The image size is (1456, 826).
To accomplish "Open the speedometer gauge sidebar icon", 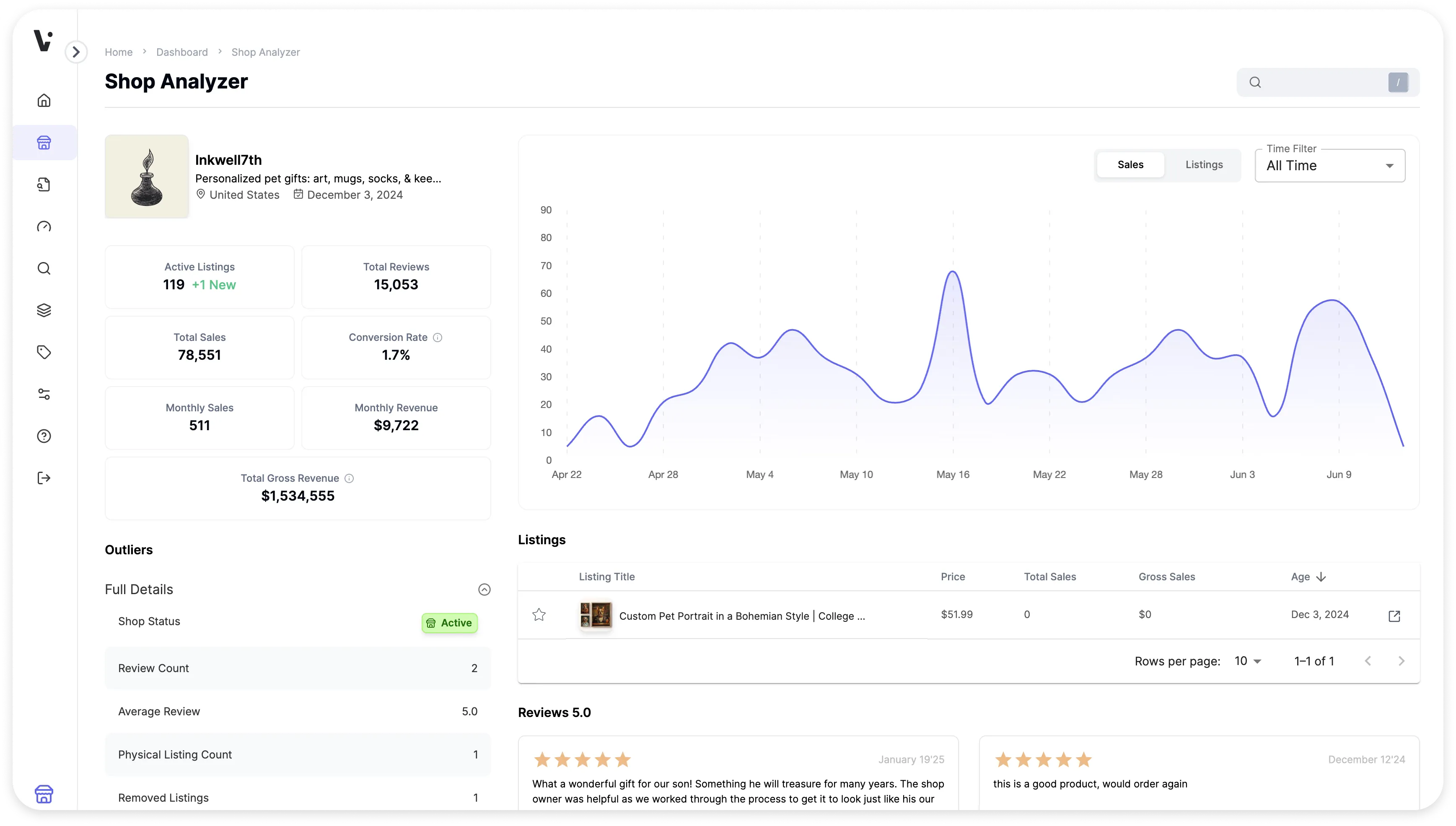I will [44, 226].
